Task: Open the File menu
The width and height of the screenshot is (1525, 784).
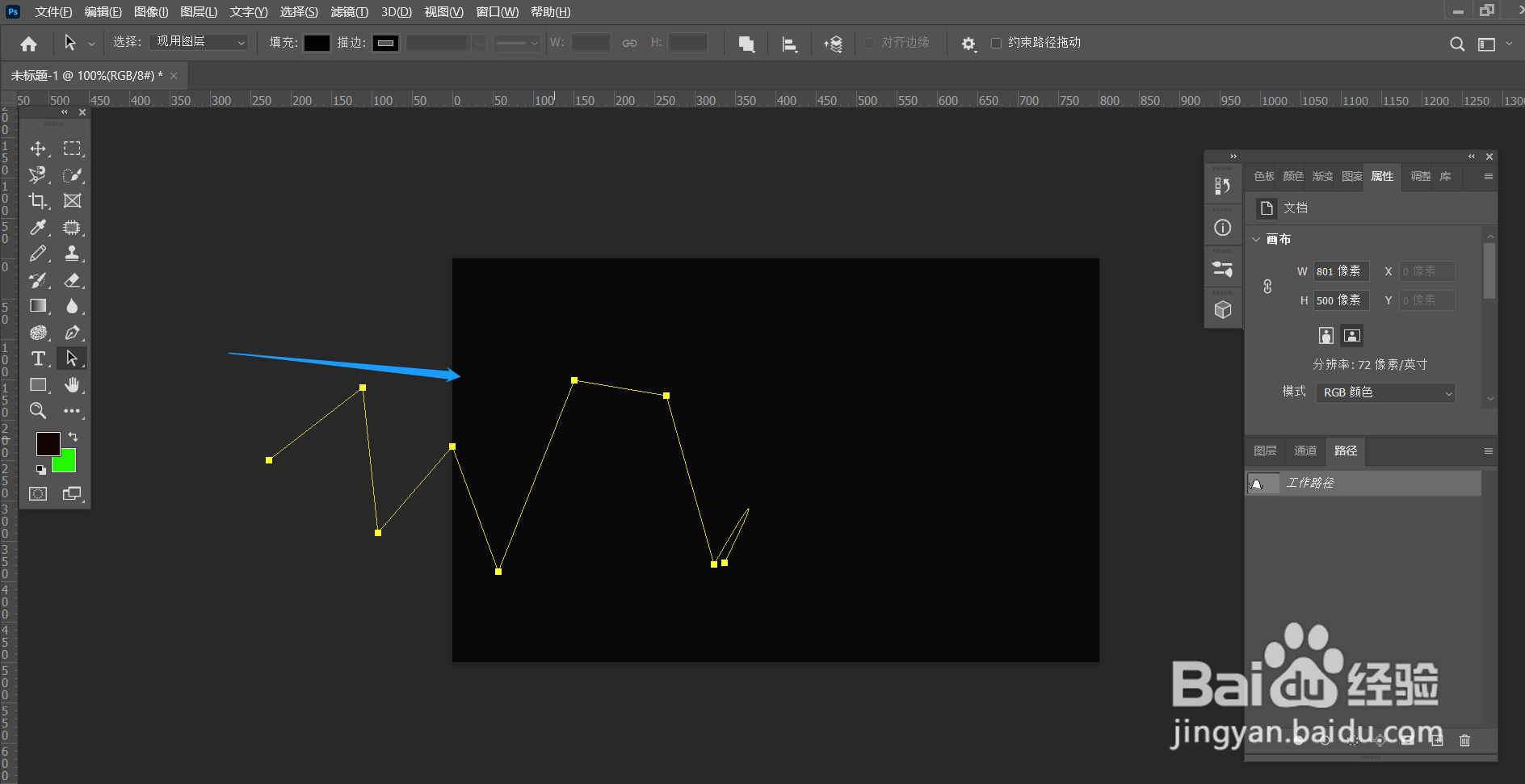Action: [x=53, y=11]
